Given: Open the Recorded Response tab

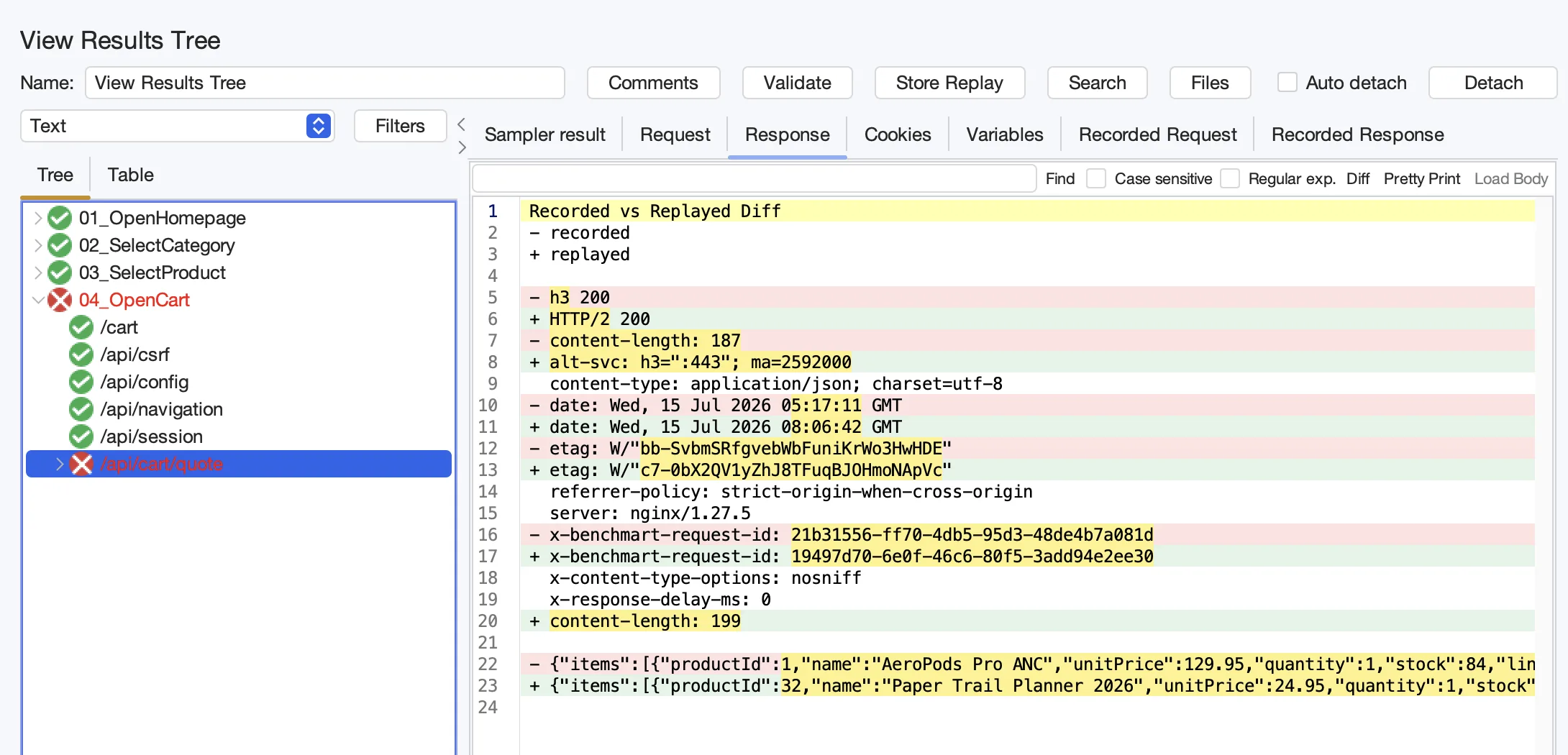Looking at the screenshot, I should click(1357, 134).
